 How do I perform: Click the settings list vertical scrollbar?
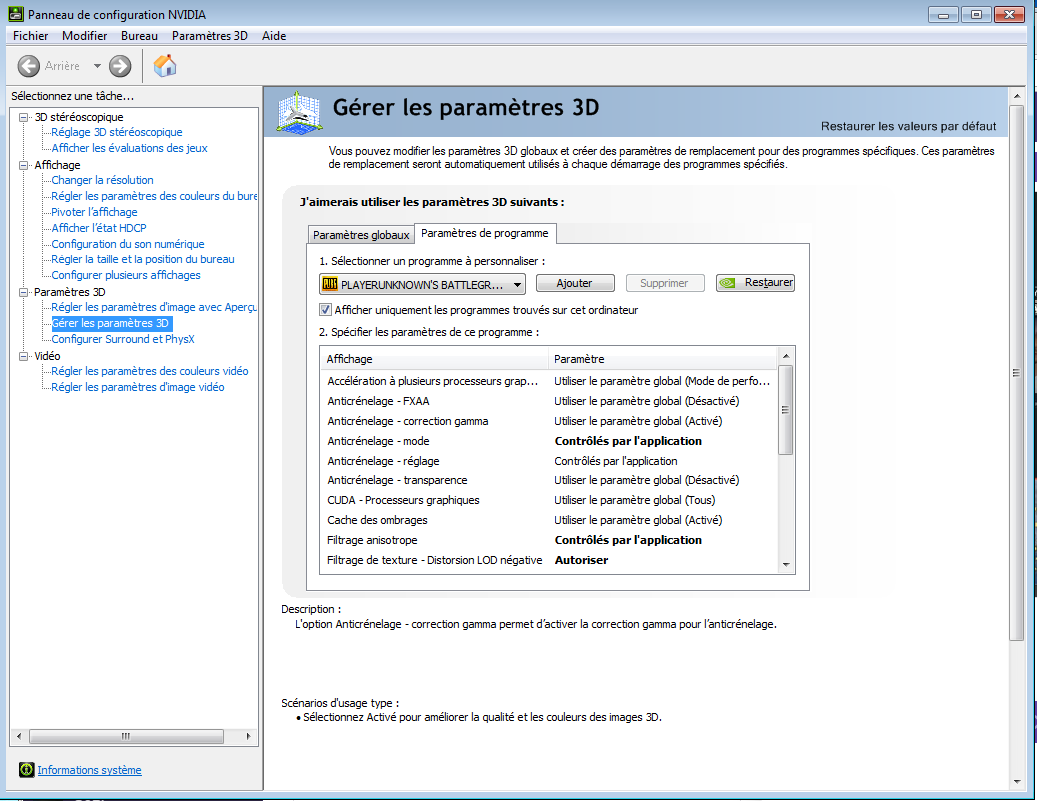tap(785, 410)
